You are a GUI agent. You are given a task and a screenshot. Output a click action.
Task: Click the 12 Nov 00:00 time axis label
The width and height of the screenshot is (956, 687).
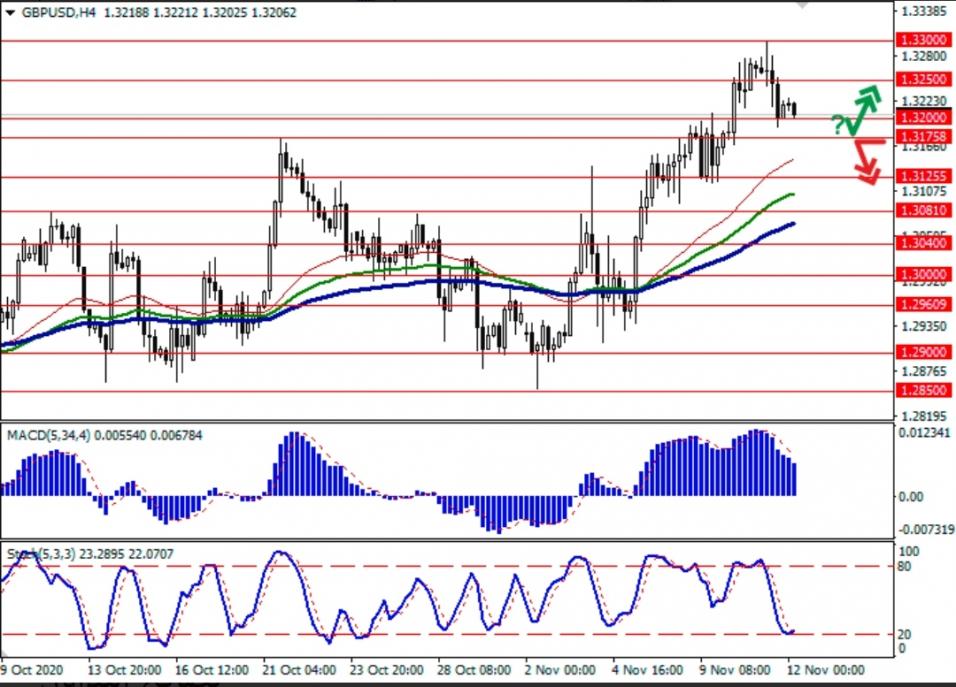[x=827, y=669]
